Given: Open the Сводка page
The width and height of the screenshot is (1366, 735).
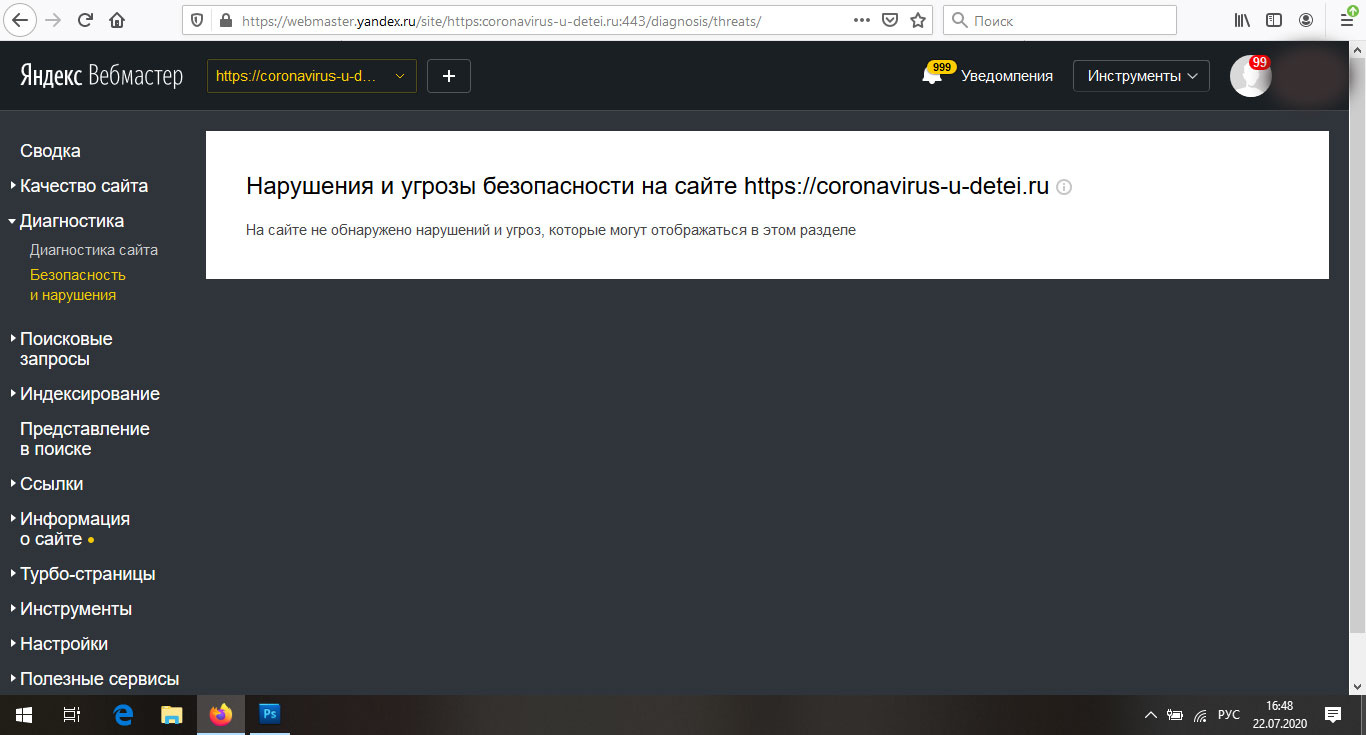Looking at the screenshot, I should pos(50,151).
